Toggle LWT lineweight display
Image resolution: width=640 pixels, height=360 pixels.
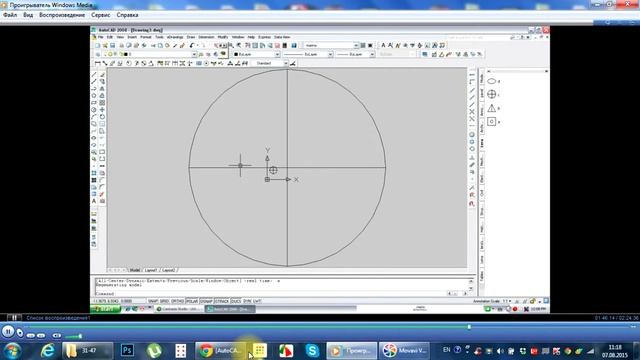point(257,301)
